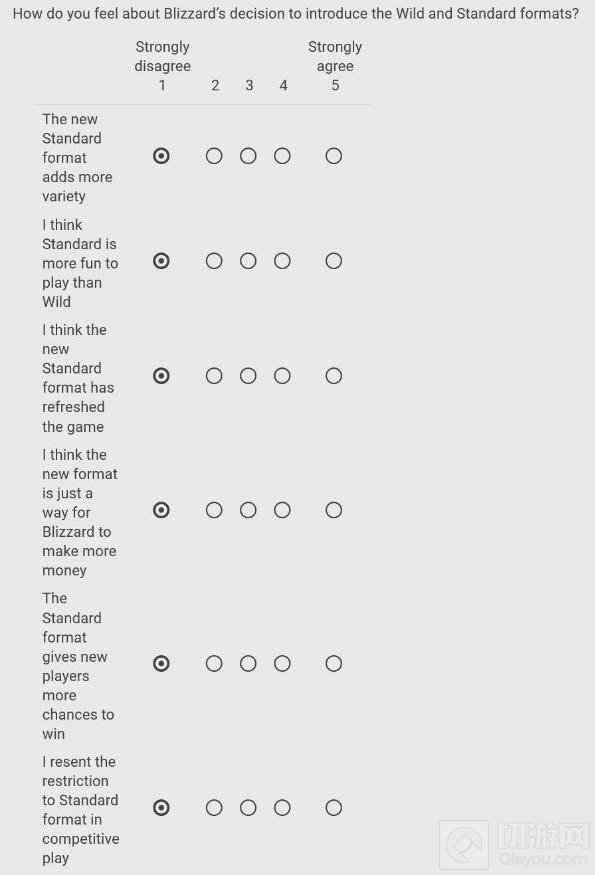Pick rating 2 for "refreshed the game" row
Image resolution: width=595 pixels, height=875 pixels.
tap(214, 376)
